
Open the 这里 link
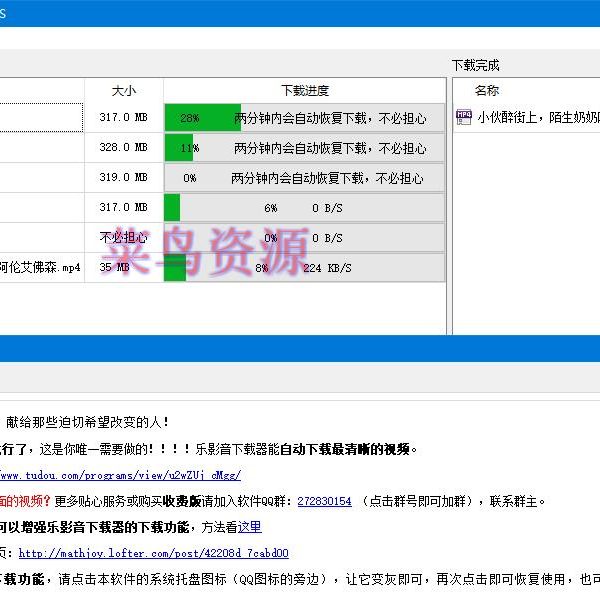tap(249, 527)
